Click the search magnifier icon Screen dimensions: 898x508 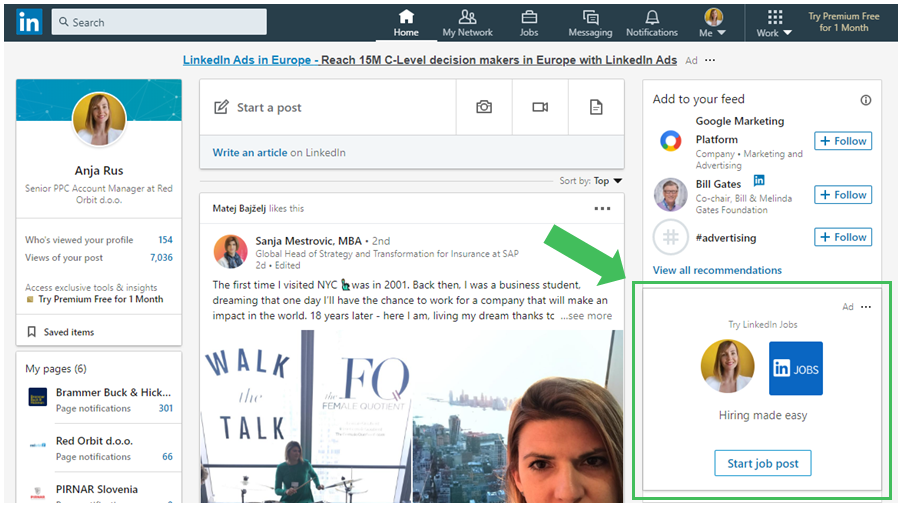click(x=64, y=22)
